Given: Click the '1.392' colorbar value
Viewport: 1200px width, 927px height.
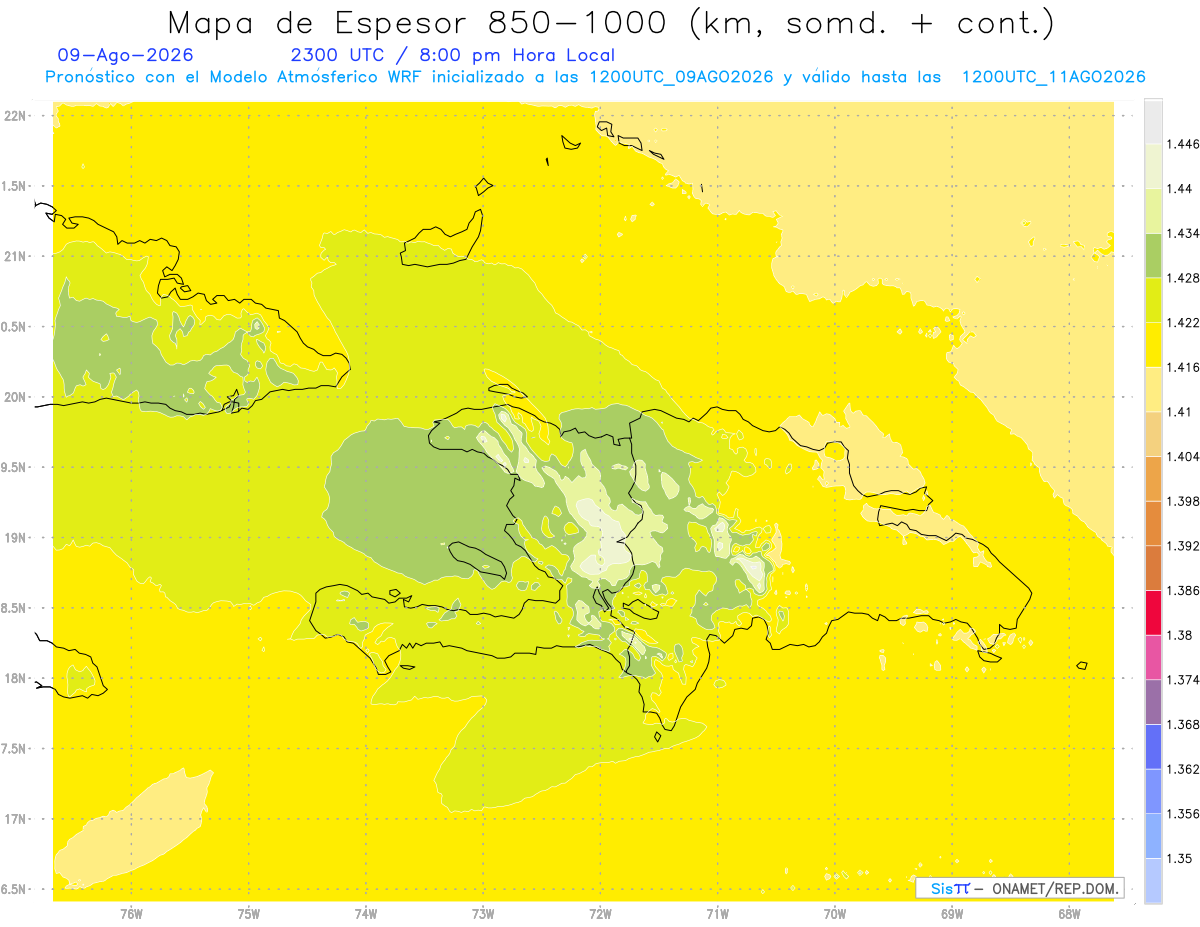Looking at the screenshot, I should pos(1182,546).
